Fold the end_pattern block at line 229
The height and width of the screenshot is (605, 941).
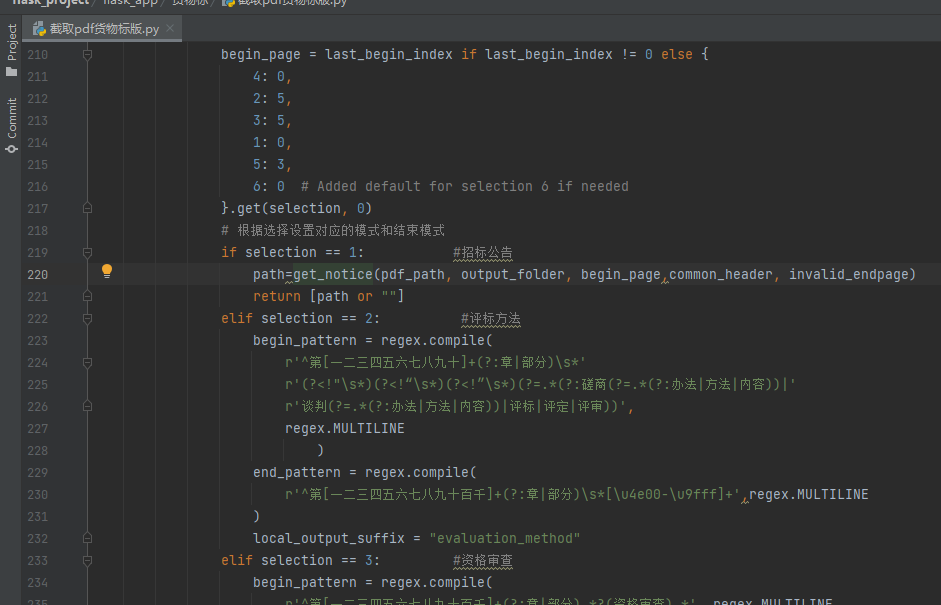(x=87, y=472)
